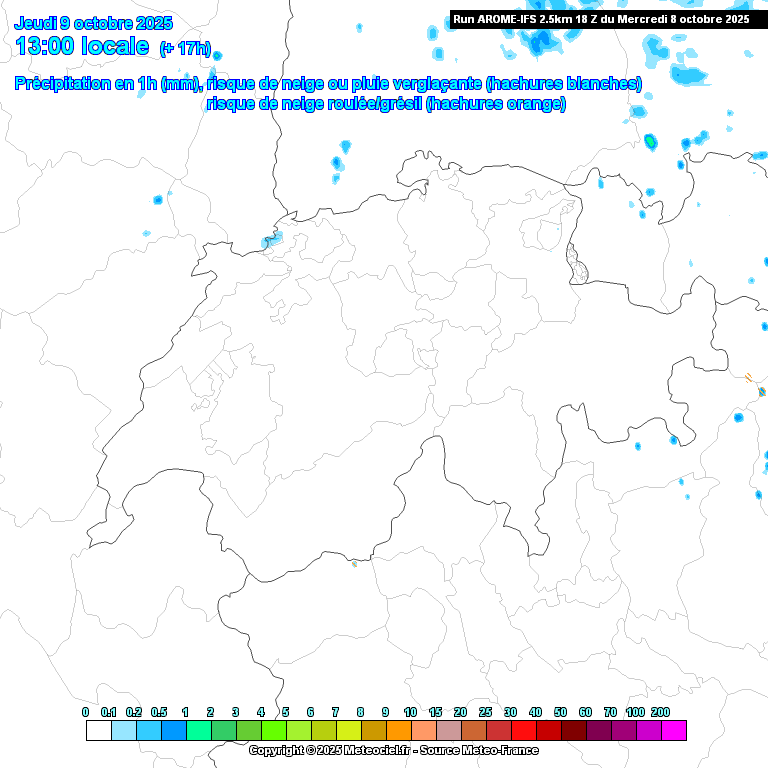
Task: Click the bright red 30 mm legend swatch
Action: 523,731
